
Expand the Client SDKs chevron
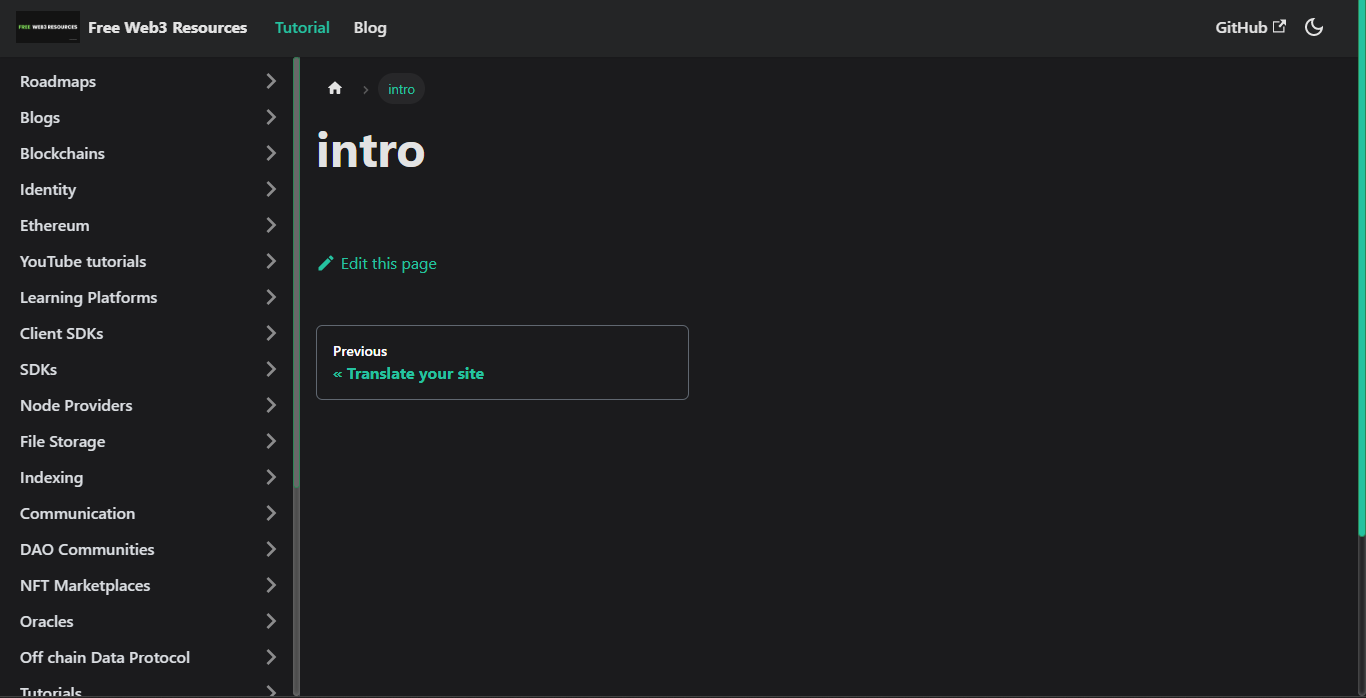(x=271, y=333)
